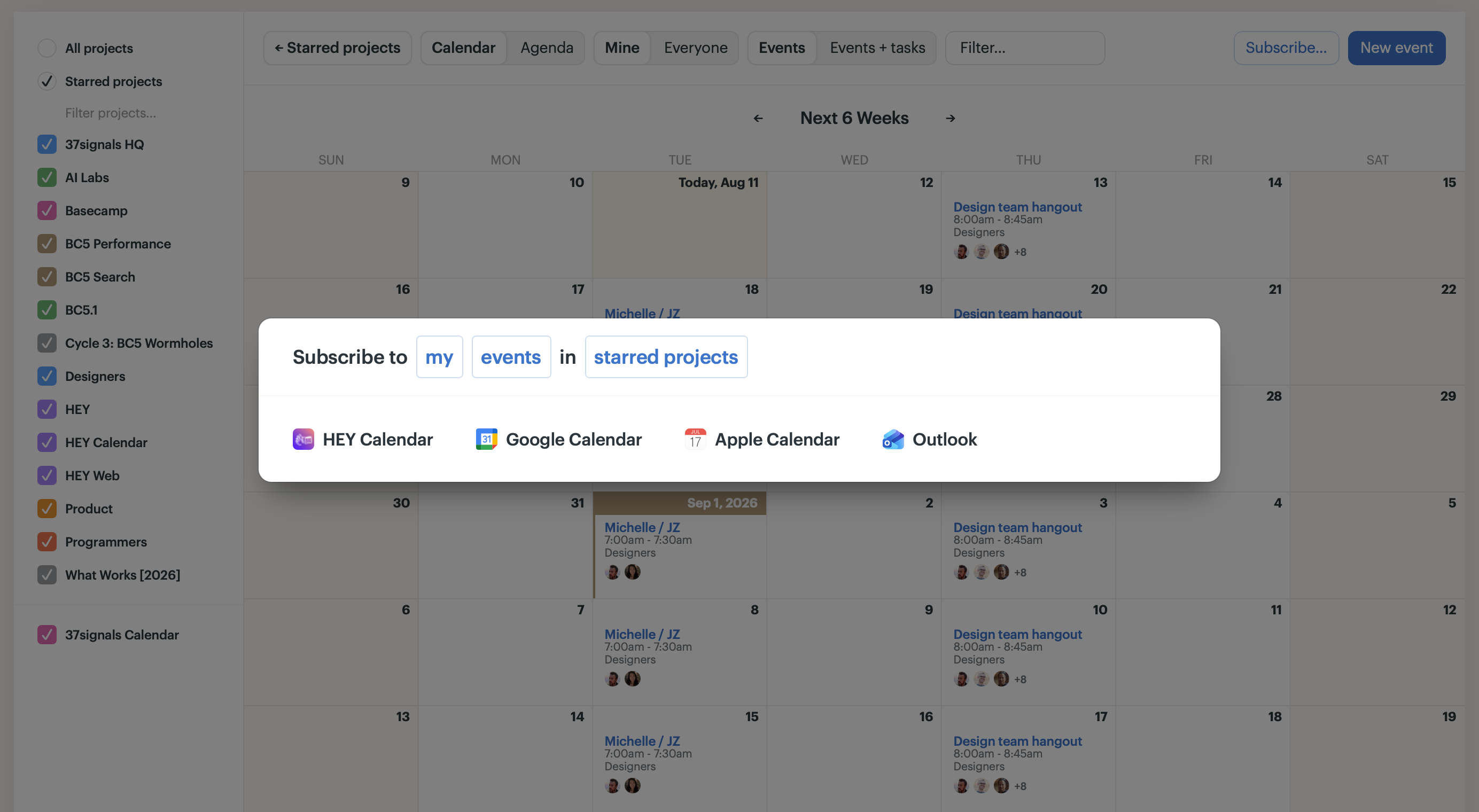Viewport: 1479px width, 812px height.
Task: Toggle the Basecamp project checkbox
Action: (47, 210)
